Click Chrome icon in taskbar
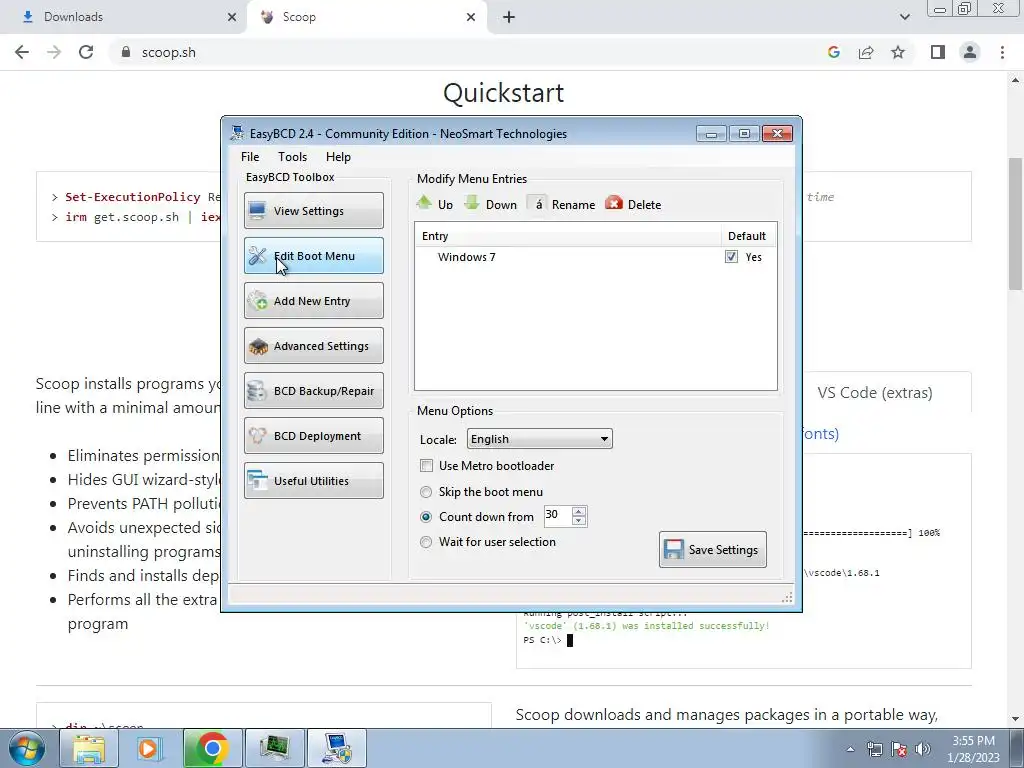The width and height of the screenshot is (1024, 768). click(x=212, y=748)
